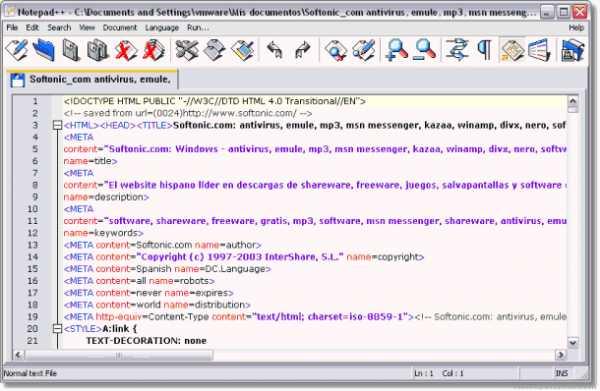Click 'name=expires' META line 17
600x391 pixels.
coord(148,293)
